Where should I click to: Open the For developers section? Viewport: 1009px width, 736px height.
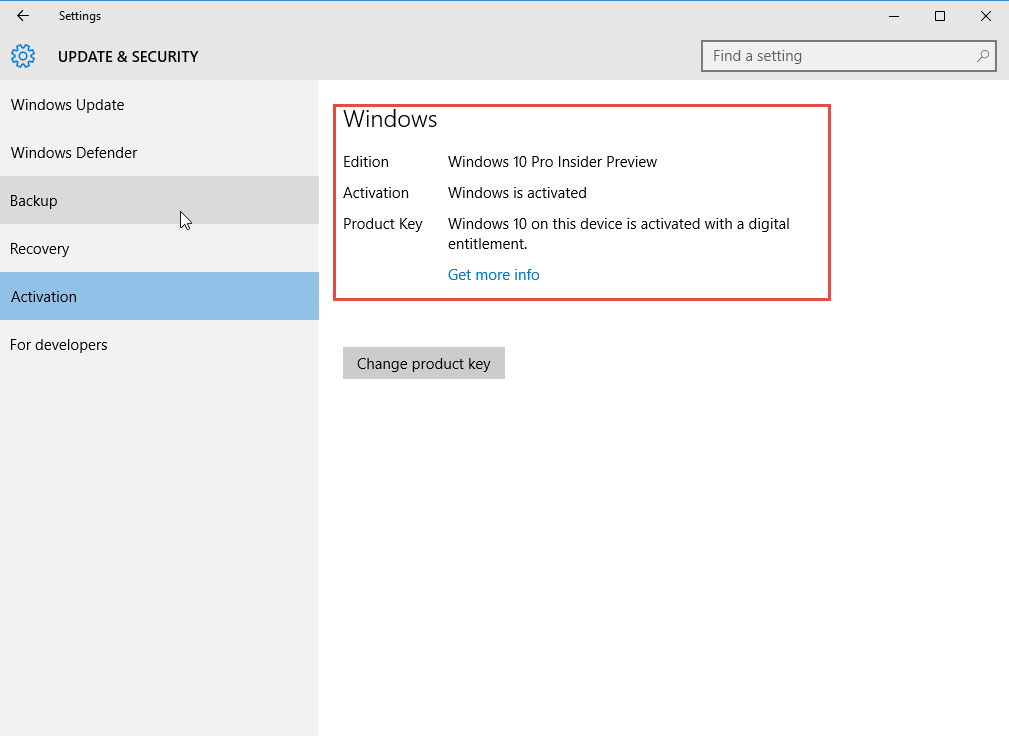pos(160,345)
